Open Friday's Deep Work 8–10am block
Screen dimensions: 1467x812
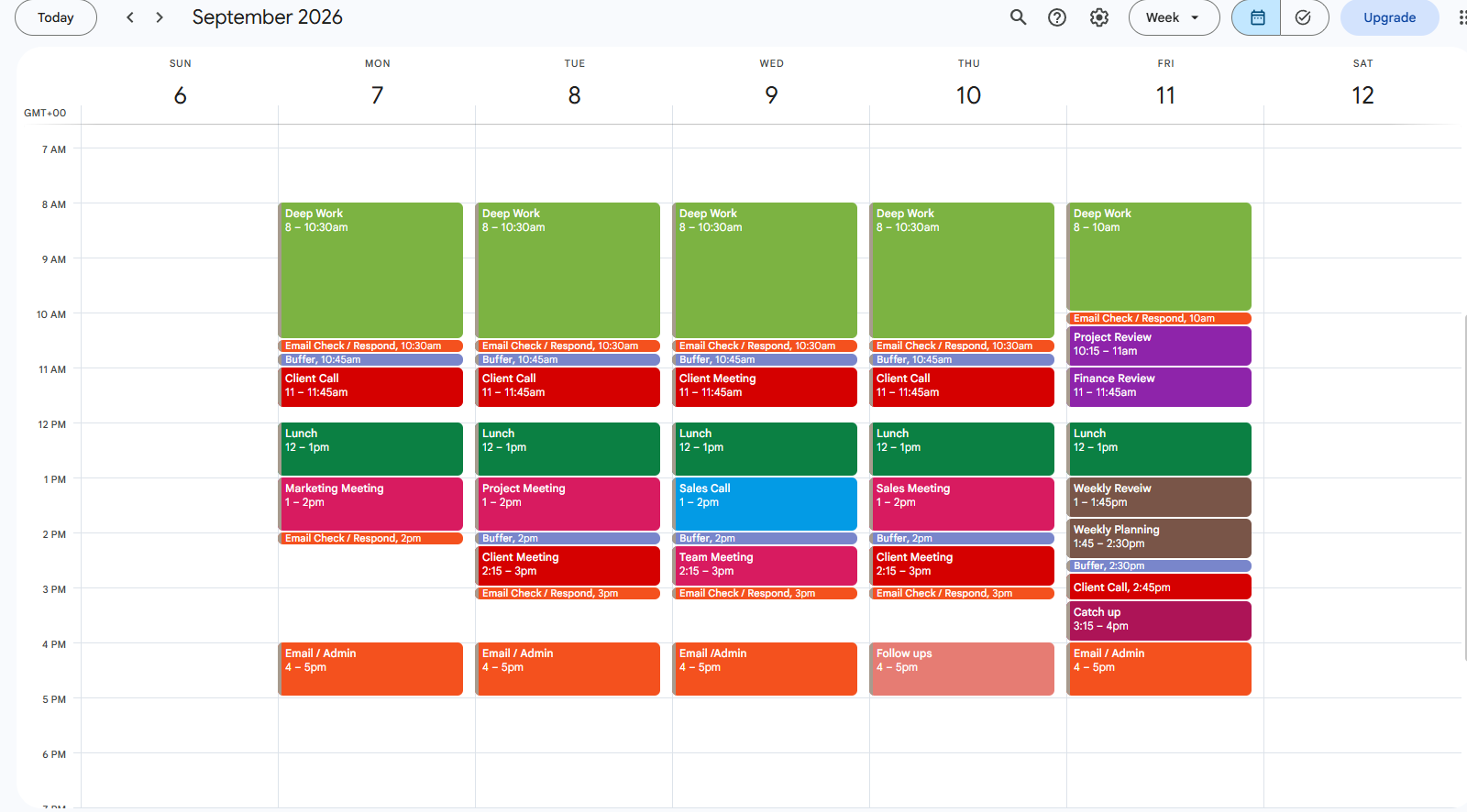pos(1159,257)
